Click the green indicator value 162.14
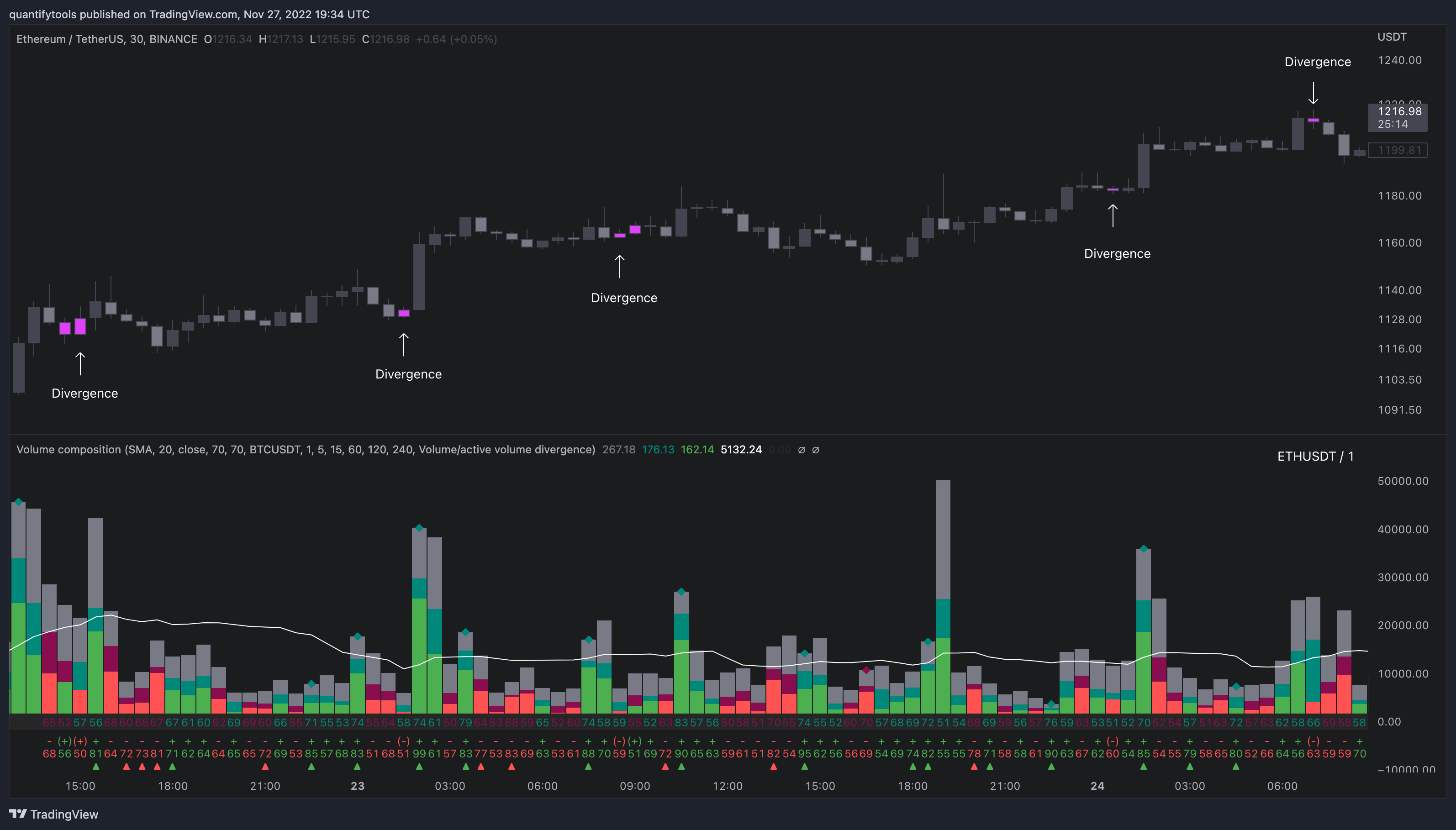The width and height of the screenshot is (1456, 830). pyautogui.click(x=697, y=450)
